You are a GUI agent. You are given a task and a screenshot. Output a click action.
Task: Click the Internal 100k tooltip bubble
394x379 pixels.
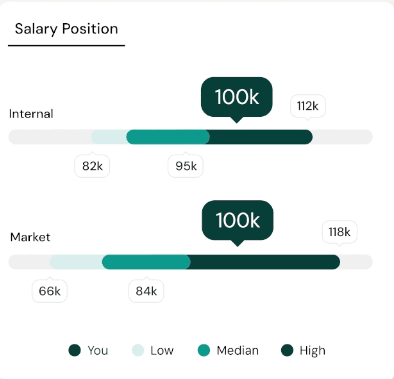click(x=237, y=97)
